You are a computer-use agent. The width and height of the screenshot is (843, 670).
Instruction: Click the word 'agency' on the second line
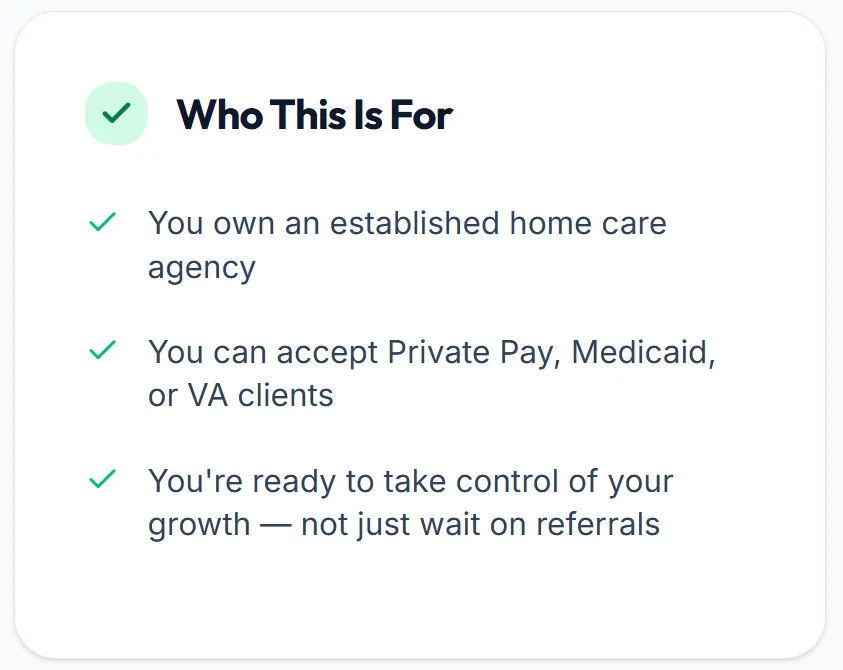coord(202,267)
